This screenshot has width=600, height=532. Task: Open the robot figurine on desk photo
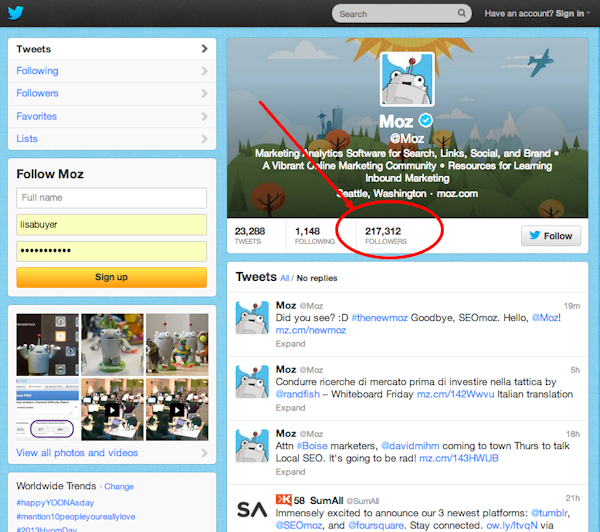pos(112,344)
